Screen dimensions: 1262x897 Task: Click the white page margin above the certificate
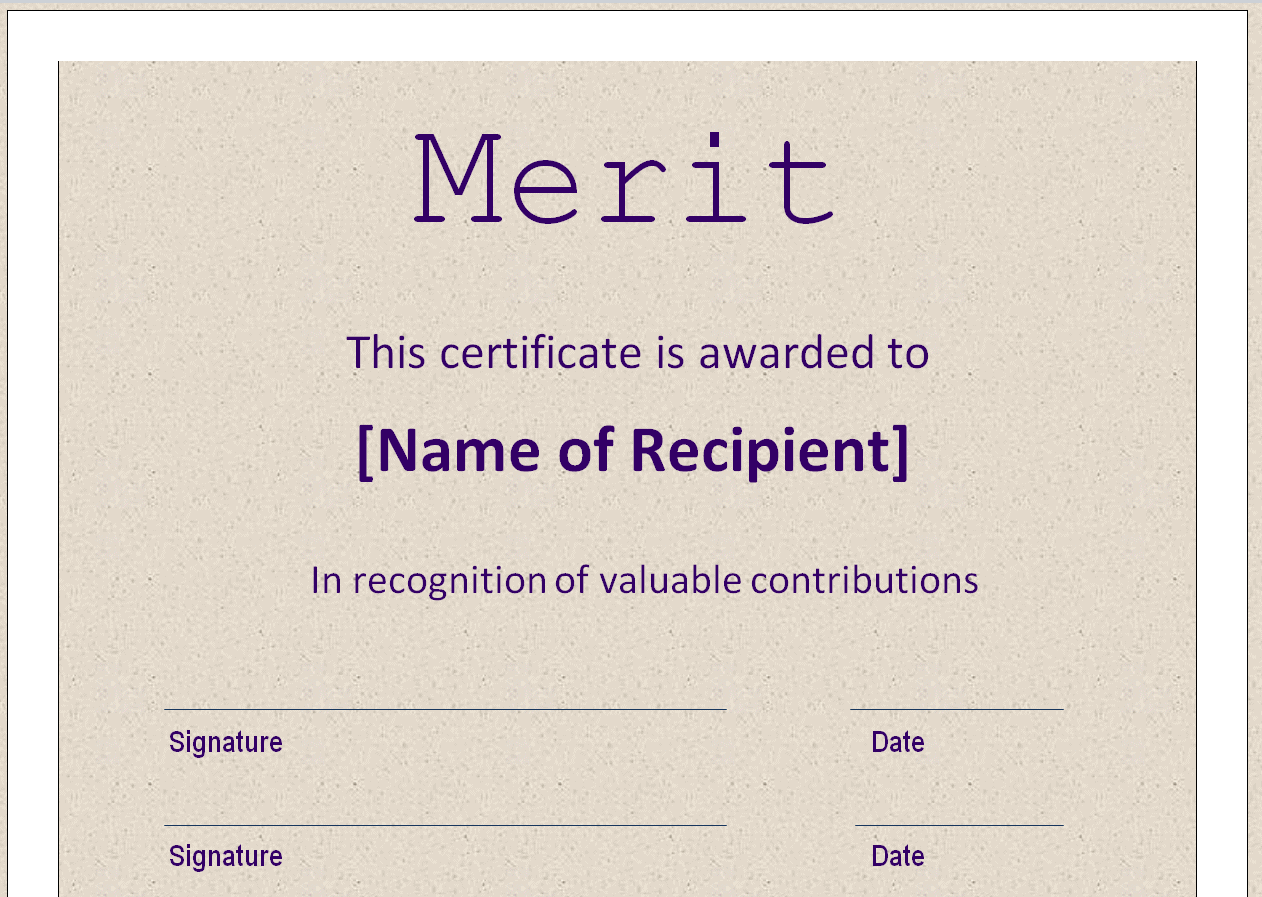(627, 36)
